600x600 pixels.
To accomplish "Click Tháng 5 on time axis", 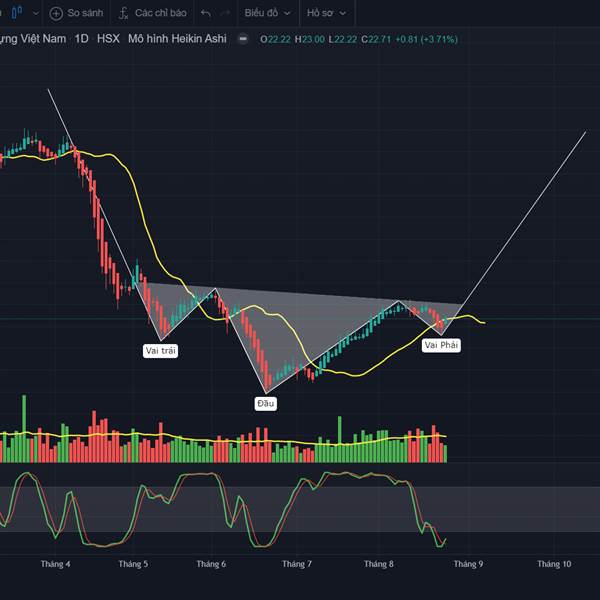I will pos(133,564).
